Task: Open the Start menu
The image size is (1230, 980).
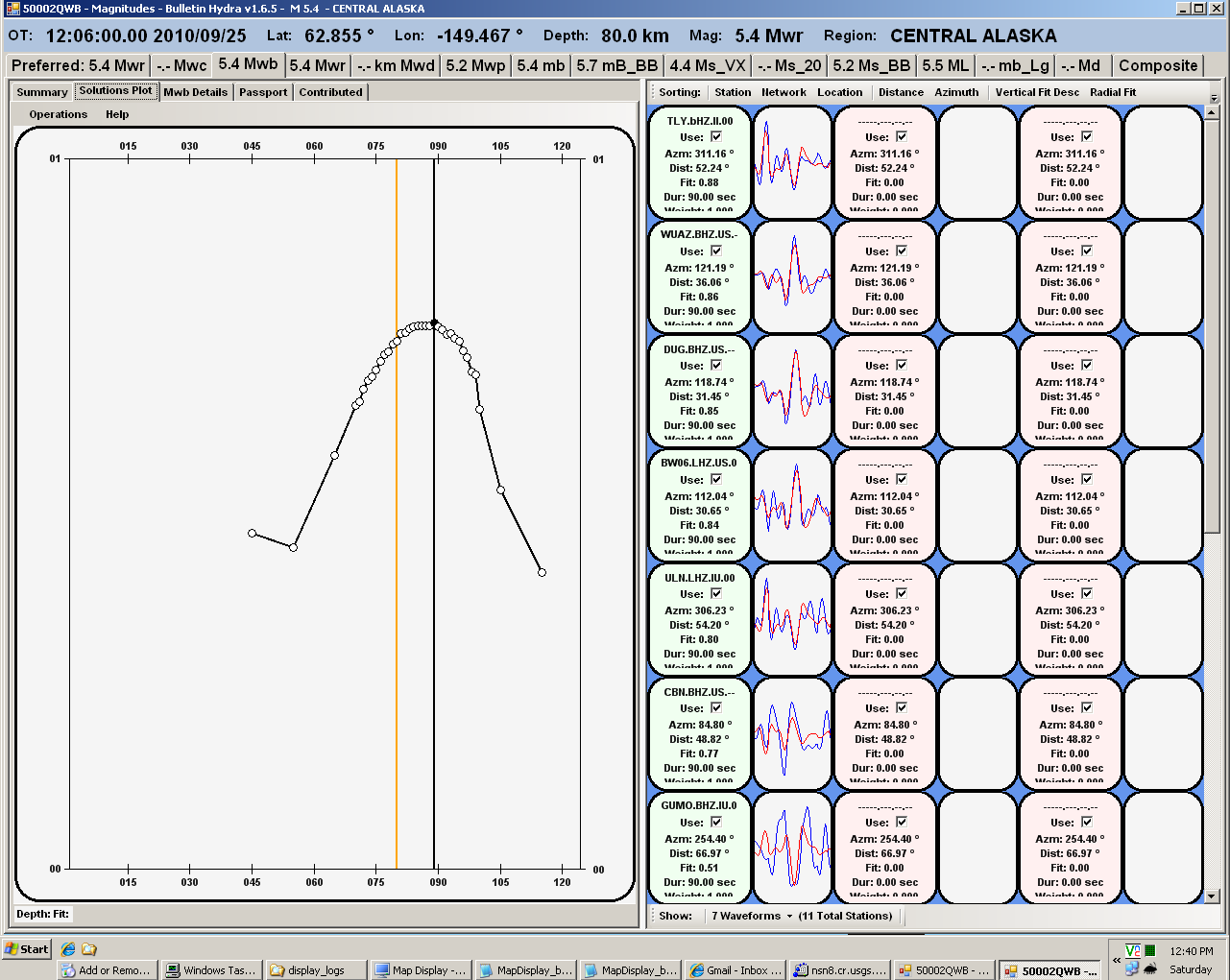Action: pyautogui.click(x=27, y=949)
